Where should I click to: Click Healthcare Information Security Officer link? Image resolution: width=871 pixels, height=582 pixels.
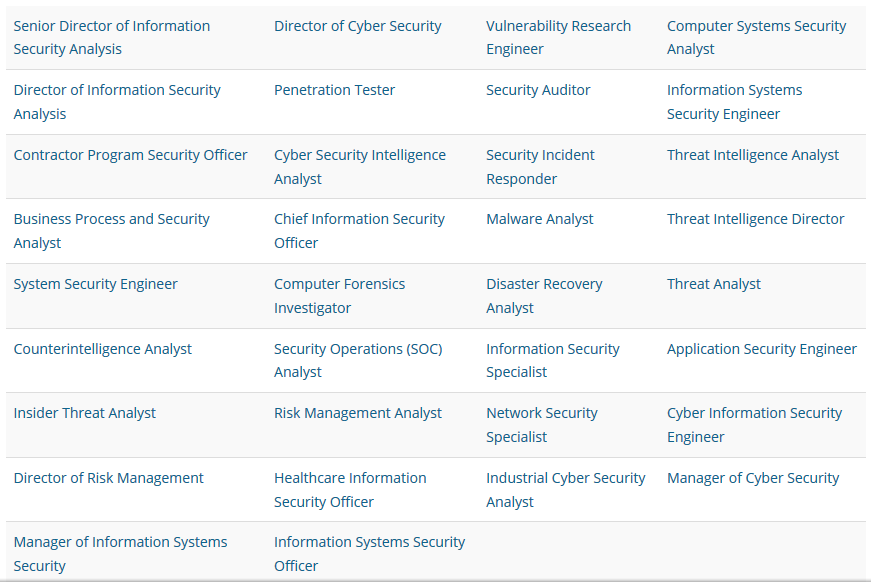[350, 490]
